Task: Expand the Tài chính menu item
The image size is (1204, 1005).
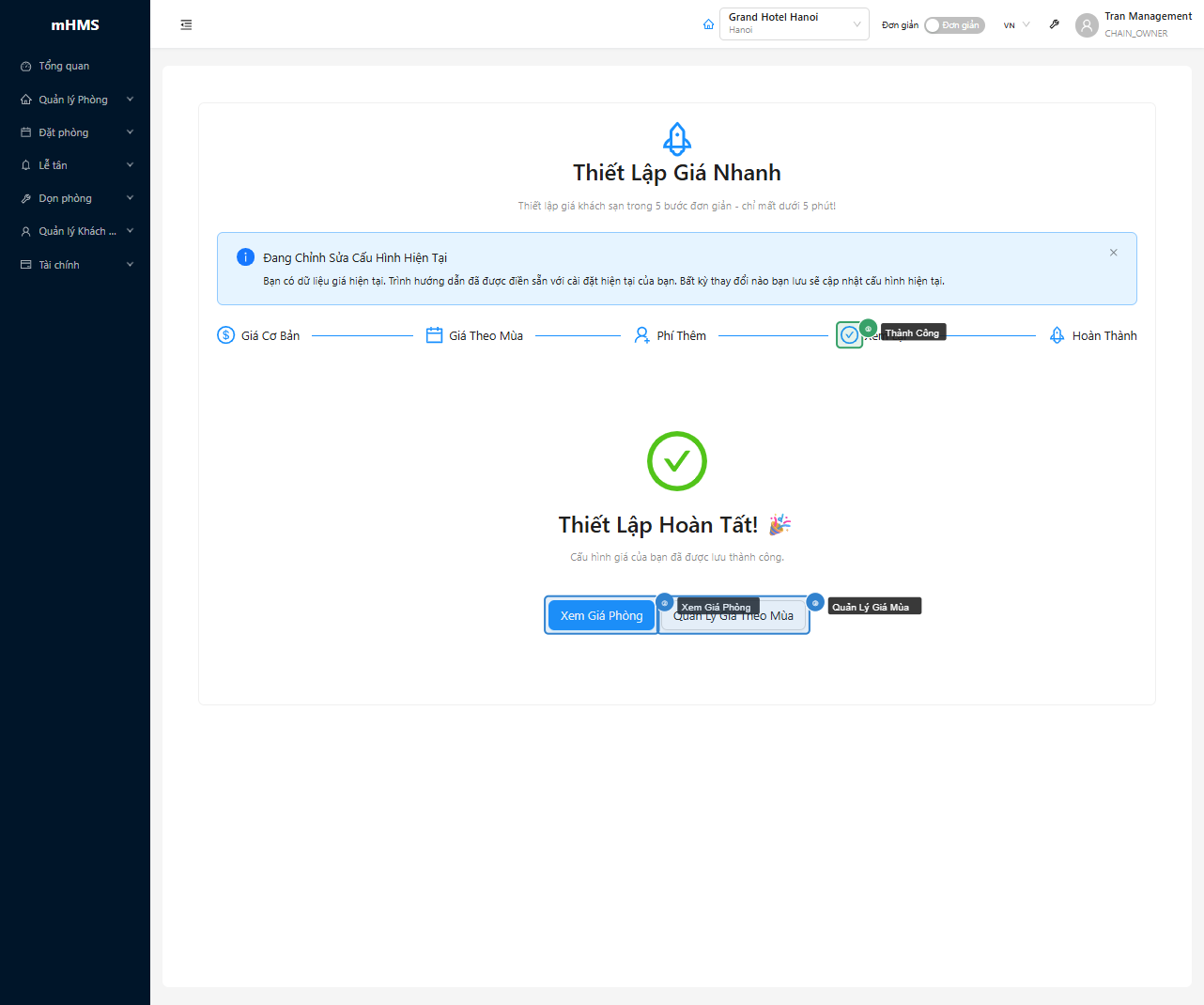Action: 75,265
